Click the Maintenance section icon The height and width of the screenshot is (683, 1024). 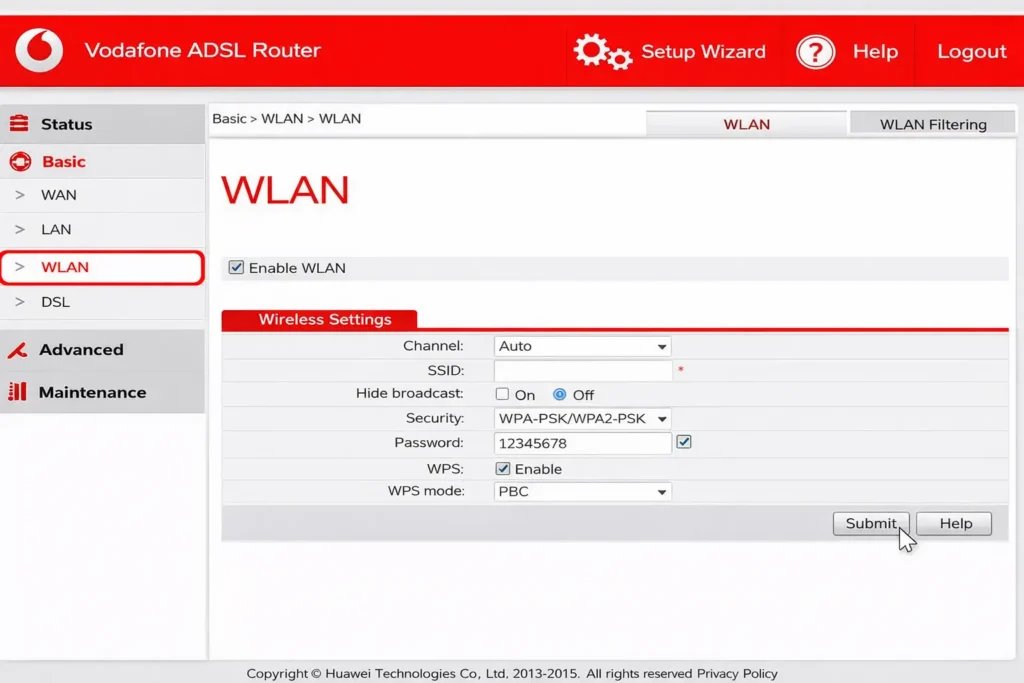[x=17, y=392]
